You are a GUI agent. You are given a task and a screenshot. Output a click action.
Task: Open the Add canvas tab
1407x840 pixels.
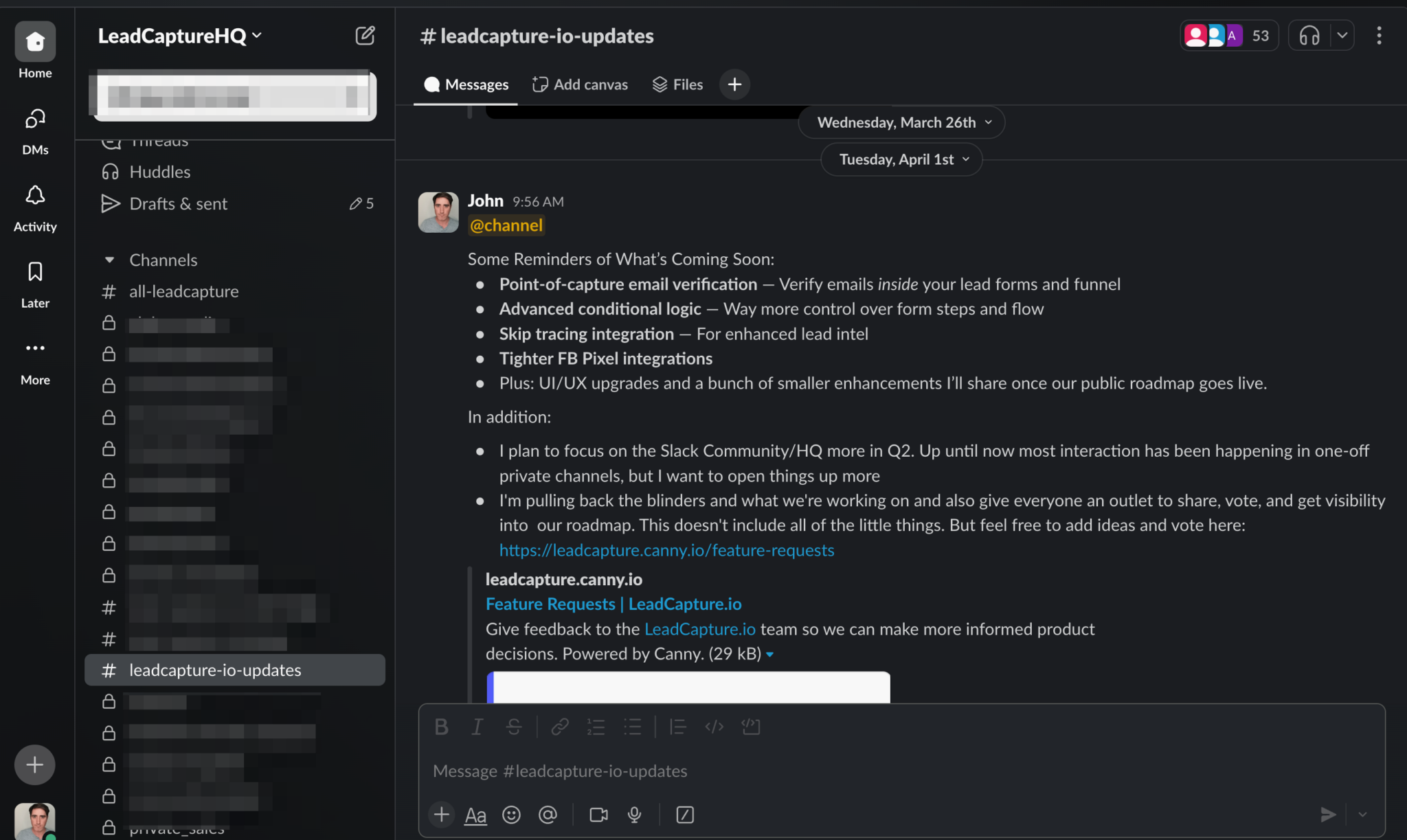(x=581, y=84)
